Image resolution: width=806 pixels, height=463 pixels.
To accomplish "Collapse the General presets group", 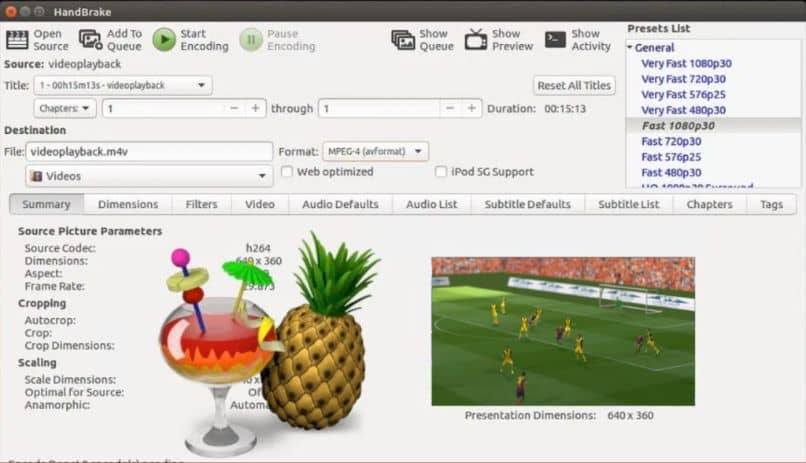I will point(630,47).
